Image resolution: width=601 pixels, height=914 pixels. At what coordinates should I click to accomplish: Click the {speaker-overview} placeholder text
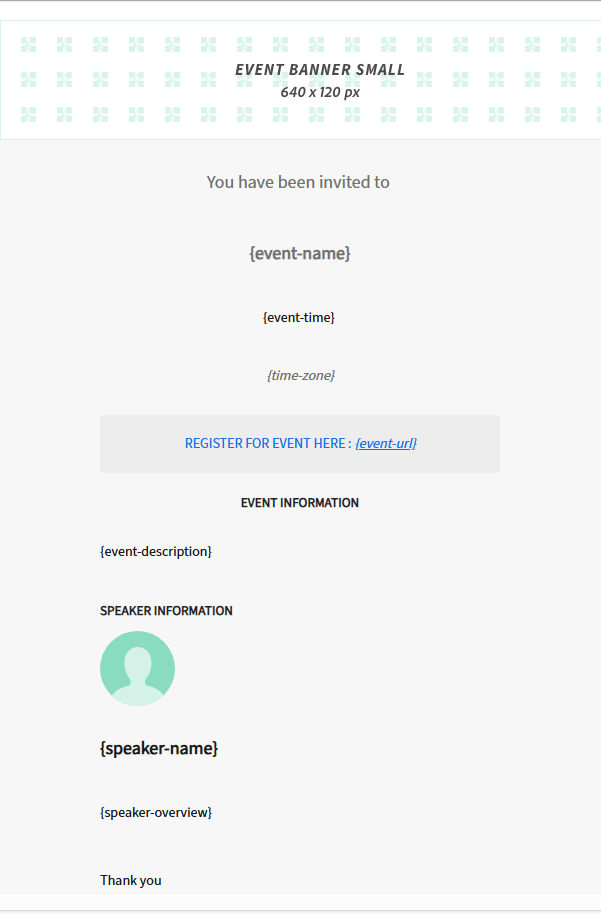pos(156,812)
